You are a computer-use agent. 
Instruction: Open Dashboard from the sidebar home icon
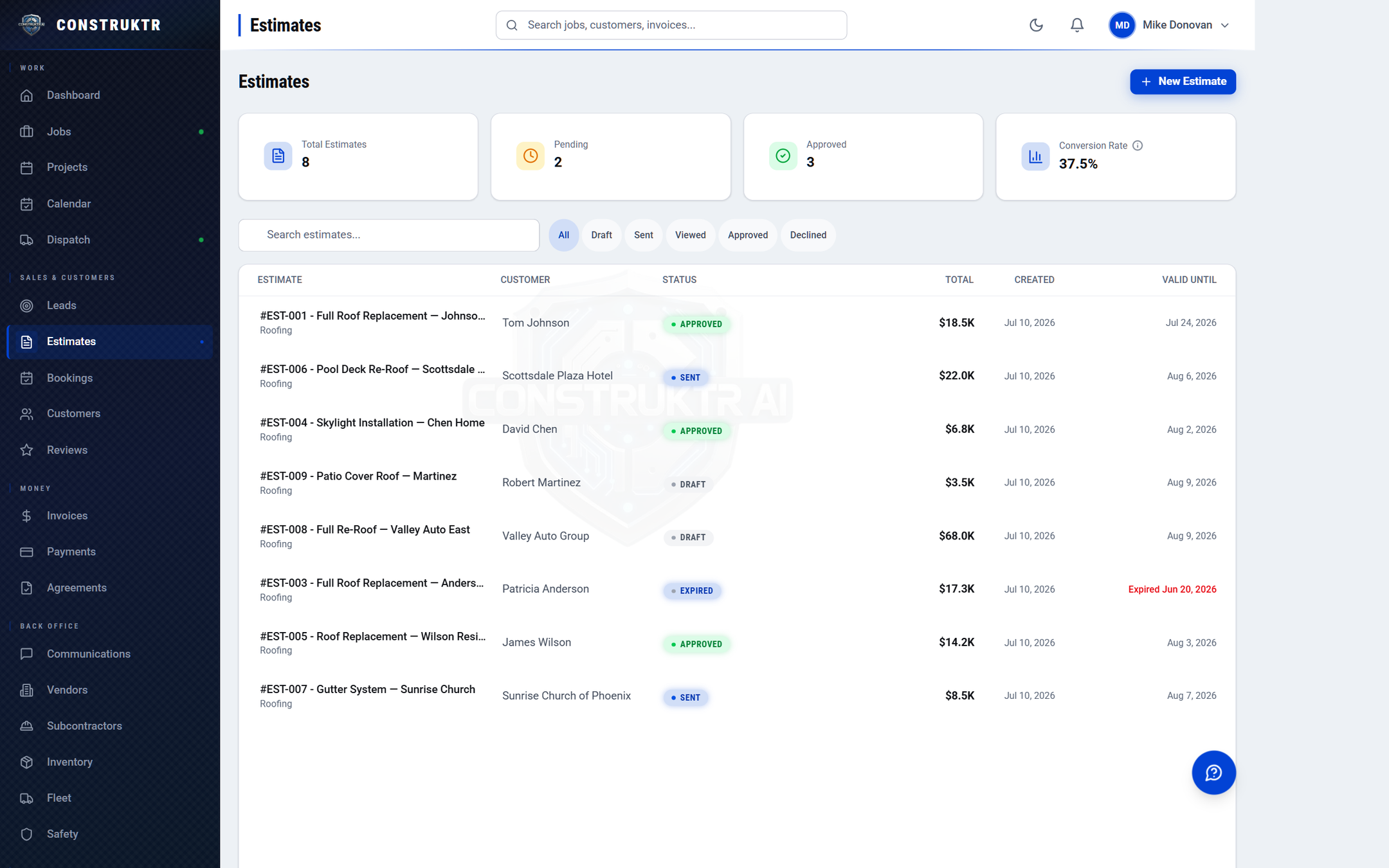pos(26,95)
